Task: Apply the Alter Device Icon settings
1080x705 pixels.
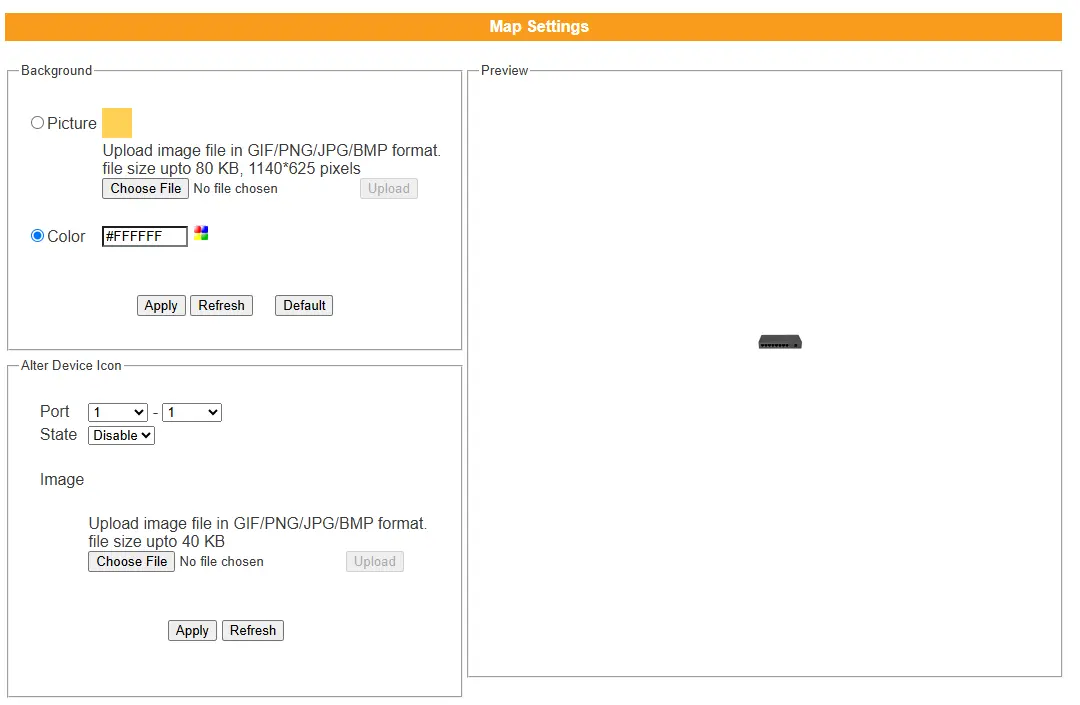Action: click(192, 631)
